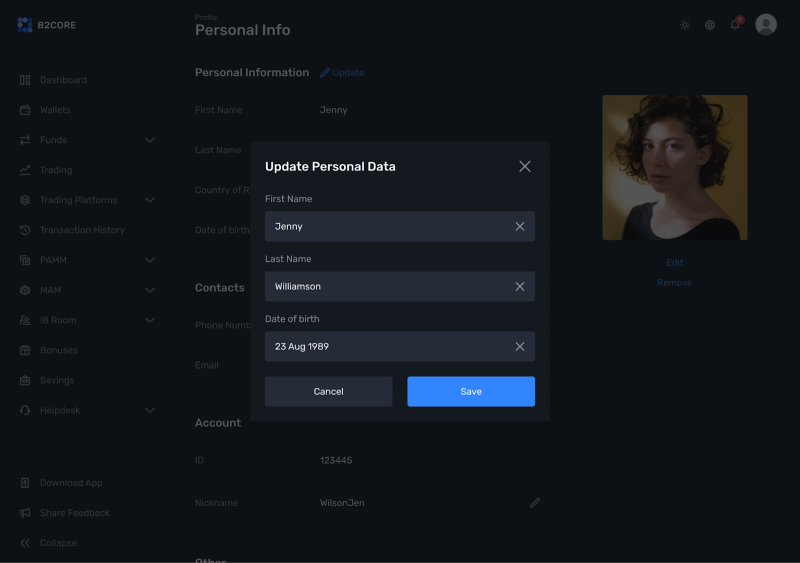Click the Trading Platforms stack icon
Viewport: 800px width, 563px height.
25,200
